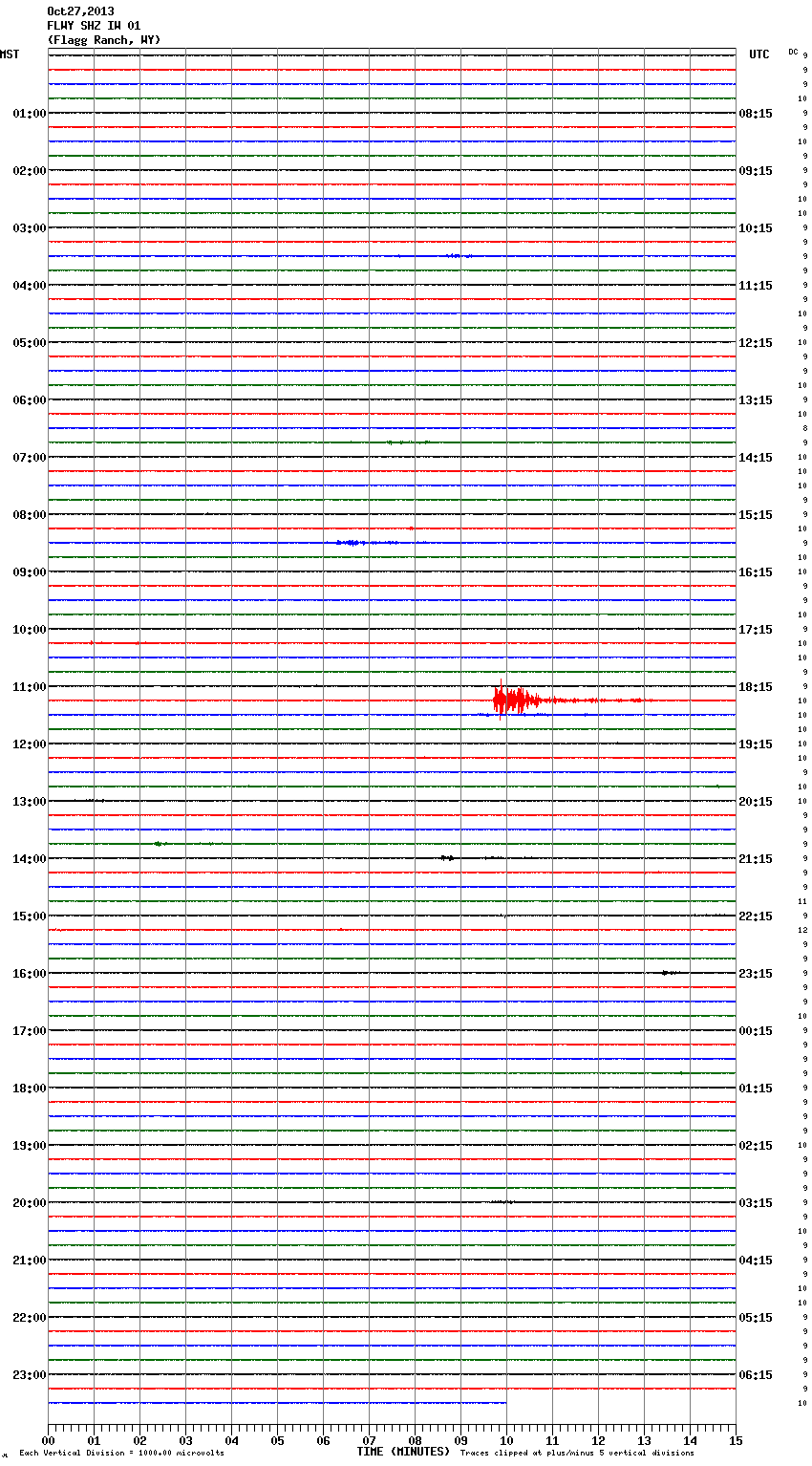Click the 13:15 UTC time label
Image resolution: width=812 pixels, height=1466 pixels.
point(756,400)
